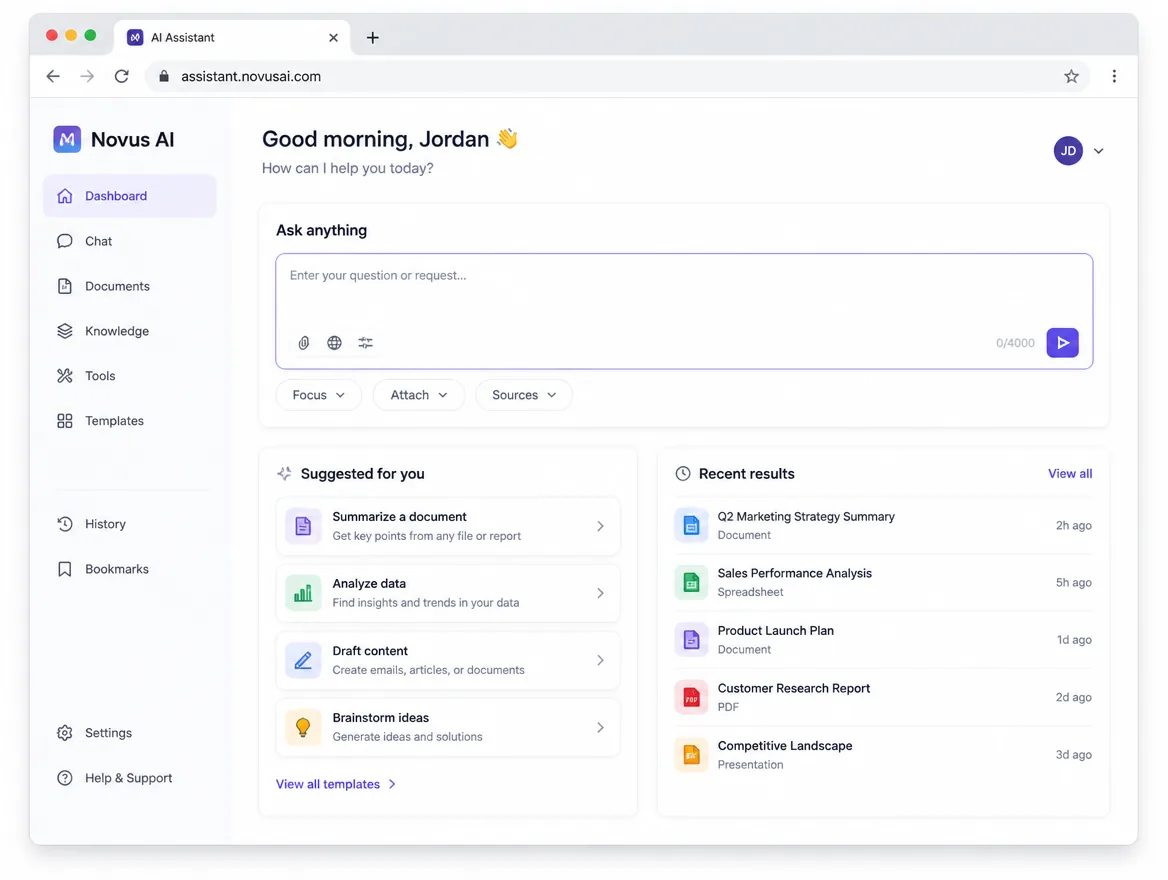Click the Documents file icon in sidebar
The image size is (1168, 880).
(65, 286)
